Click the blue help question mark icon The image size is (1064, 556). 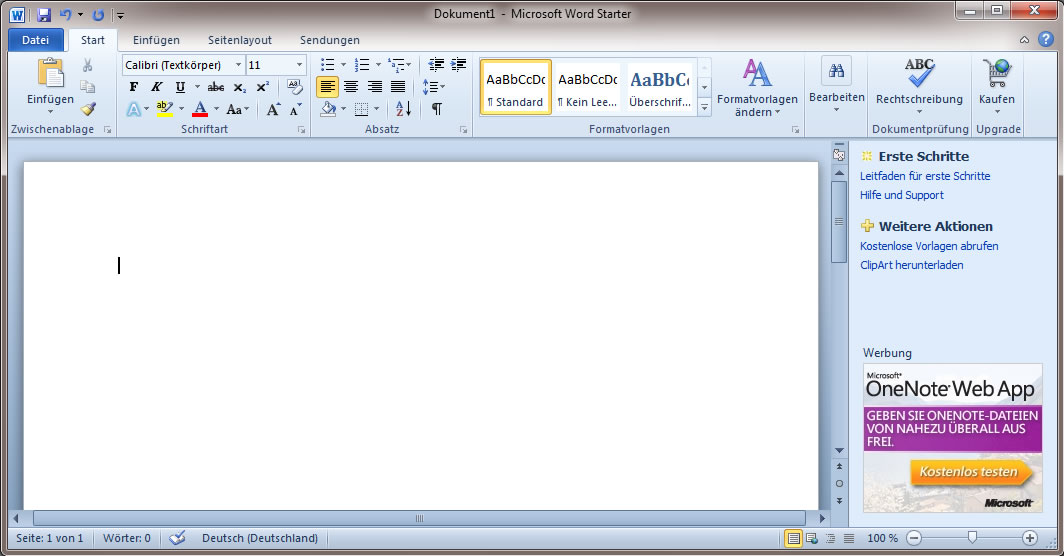1046,39
